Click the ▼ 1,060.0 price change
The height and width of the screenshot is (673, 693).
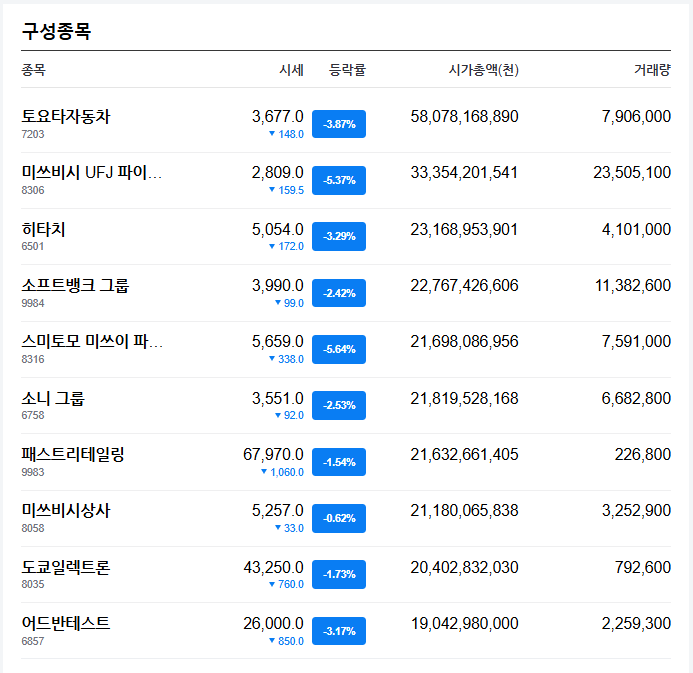coord(282,472)
